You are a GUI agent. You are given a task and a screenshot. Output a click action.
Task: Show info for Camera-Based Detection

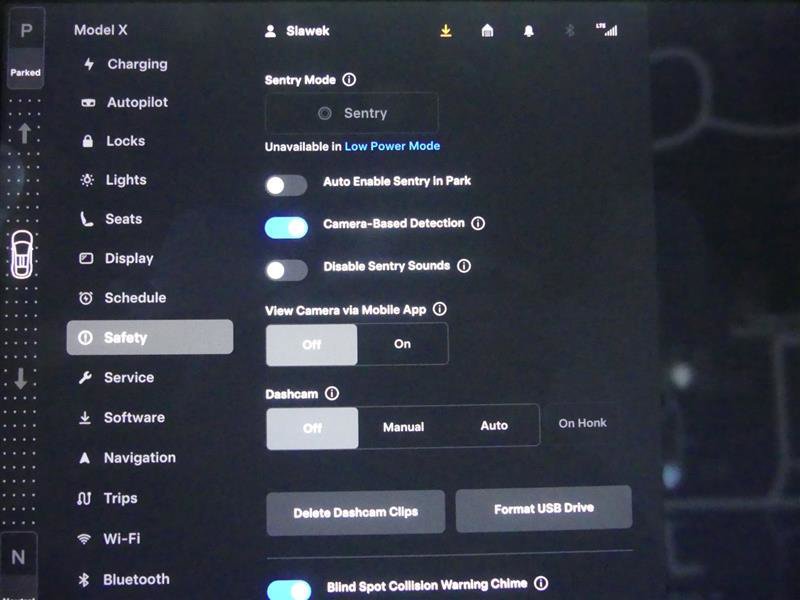[x=478, y=224]
